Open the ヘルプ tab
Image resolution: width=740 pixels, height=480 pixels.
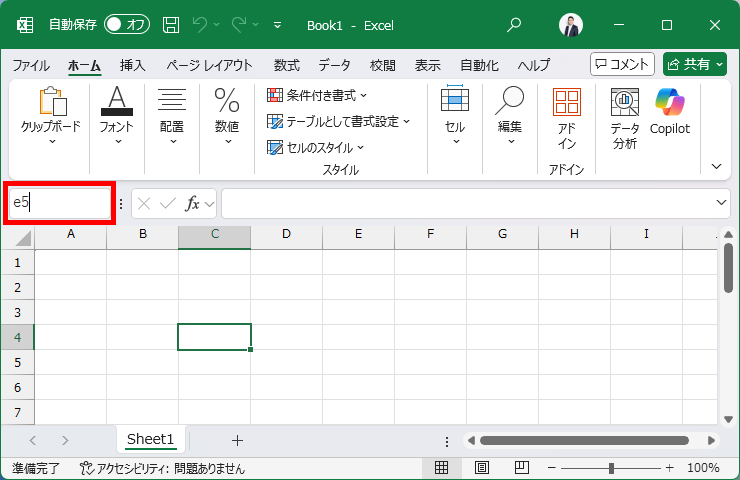point(534,65)
